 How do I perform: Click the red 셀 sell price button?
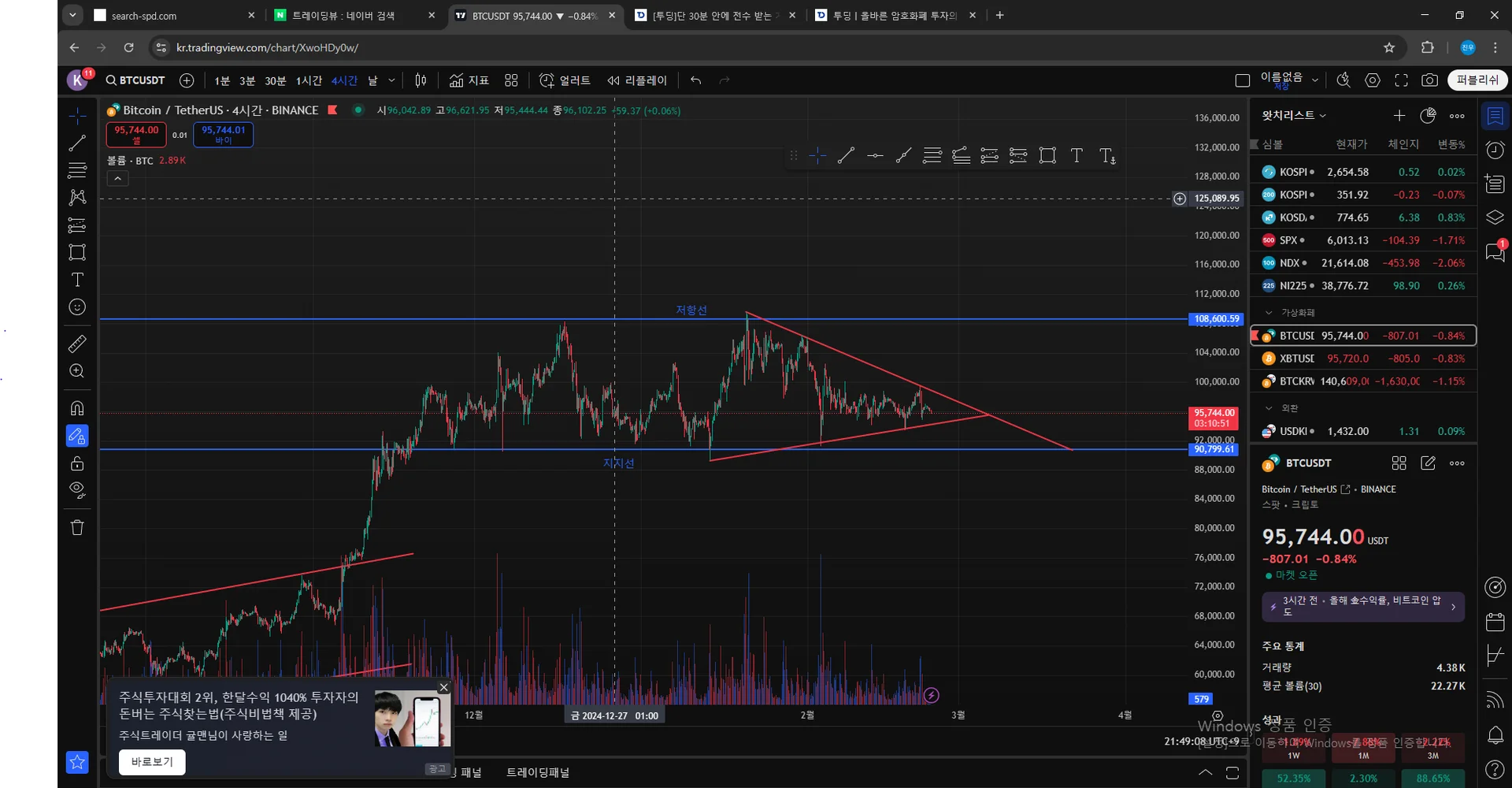(x=136, y=134)
